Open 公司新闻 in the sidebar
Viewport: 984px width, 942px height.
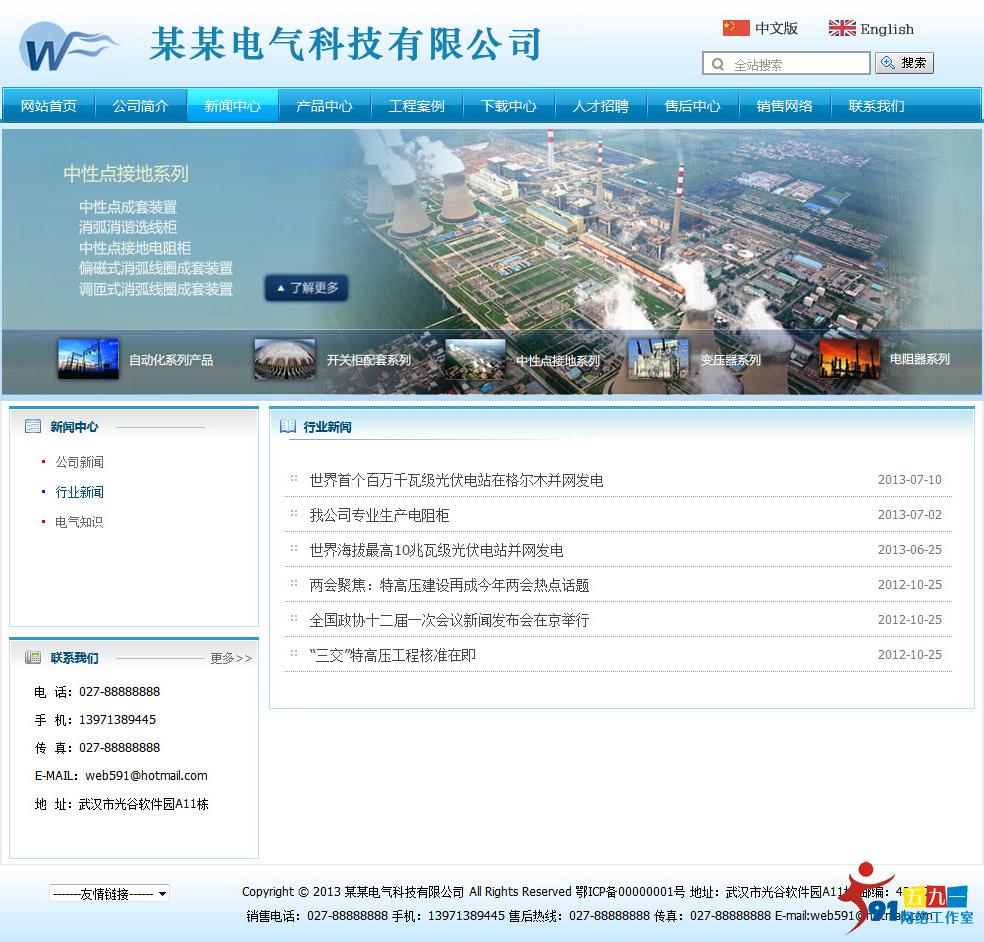pos(79,462)
